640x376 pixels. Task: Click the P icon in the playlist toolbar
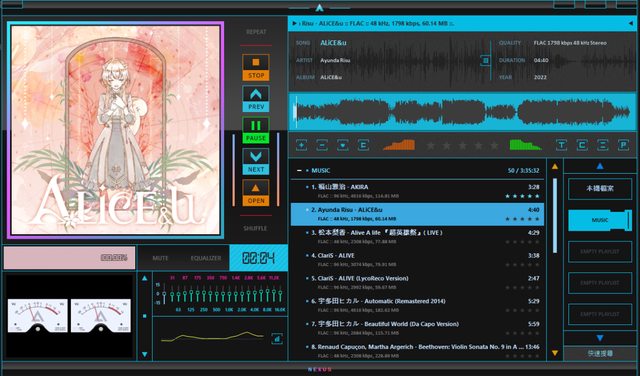click(x=623, y=145)
